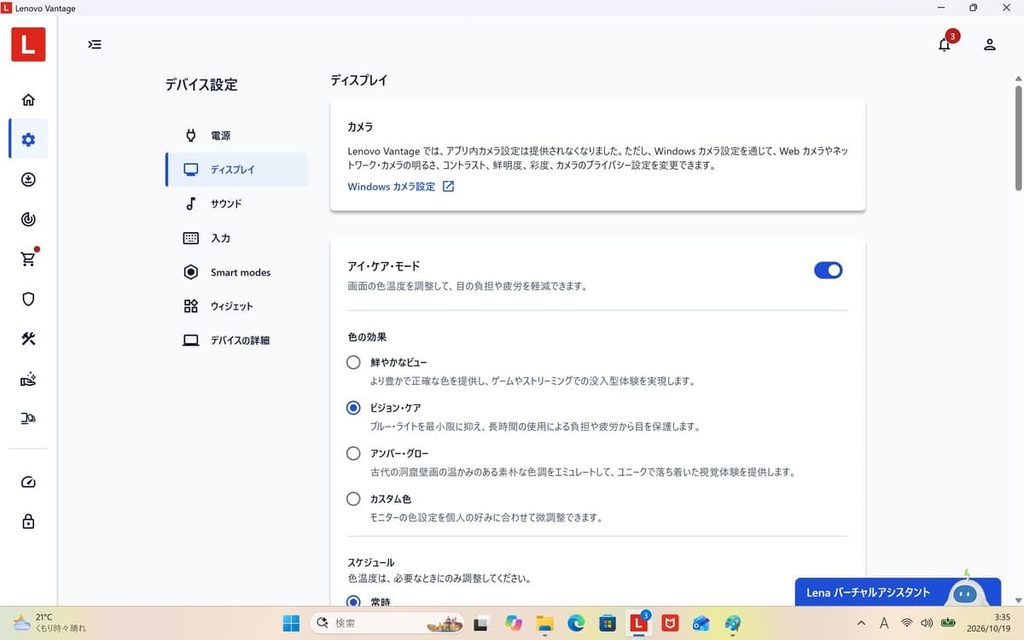Click the 色の効果 section label
This screenshot has width=1024, height=640.
367,337
